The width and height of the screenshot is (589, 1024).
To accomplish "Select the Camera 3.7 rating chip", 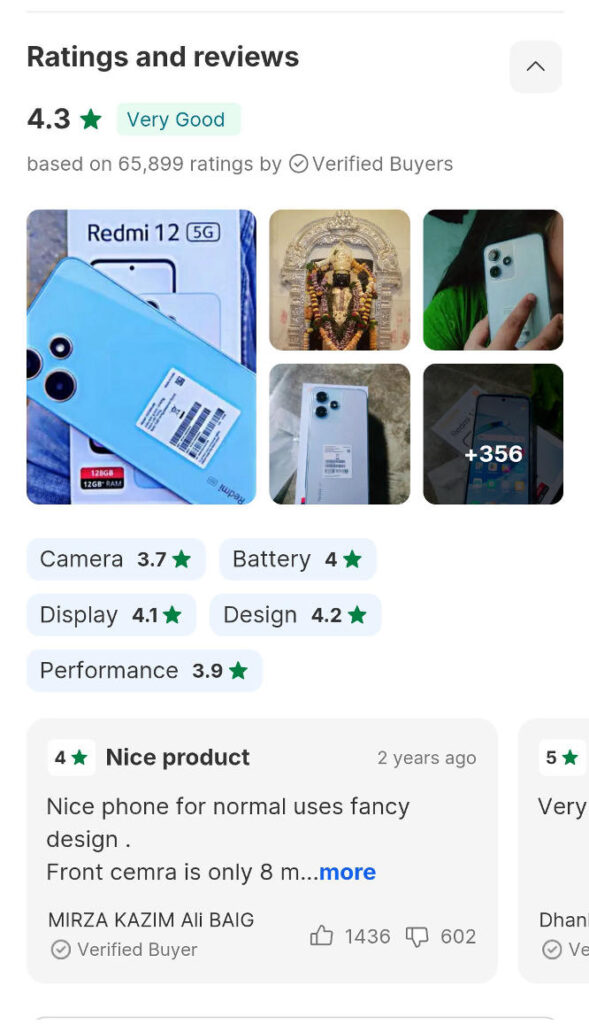I will [116, 559].
